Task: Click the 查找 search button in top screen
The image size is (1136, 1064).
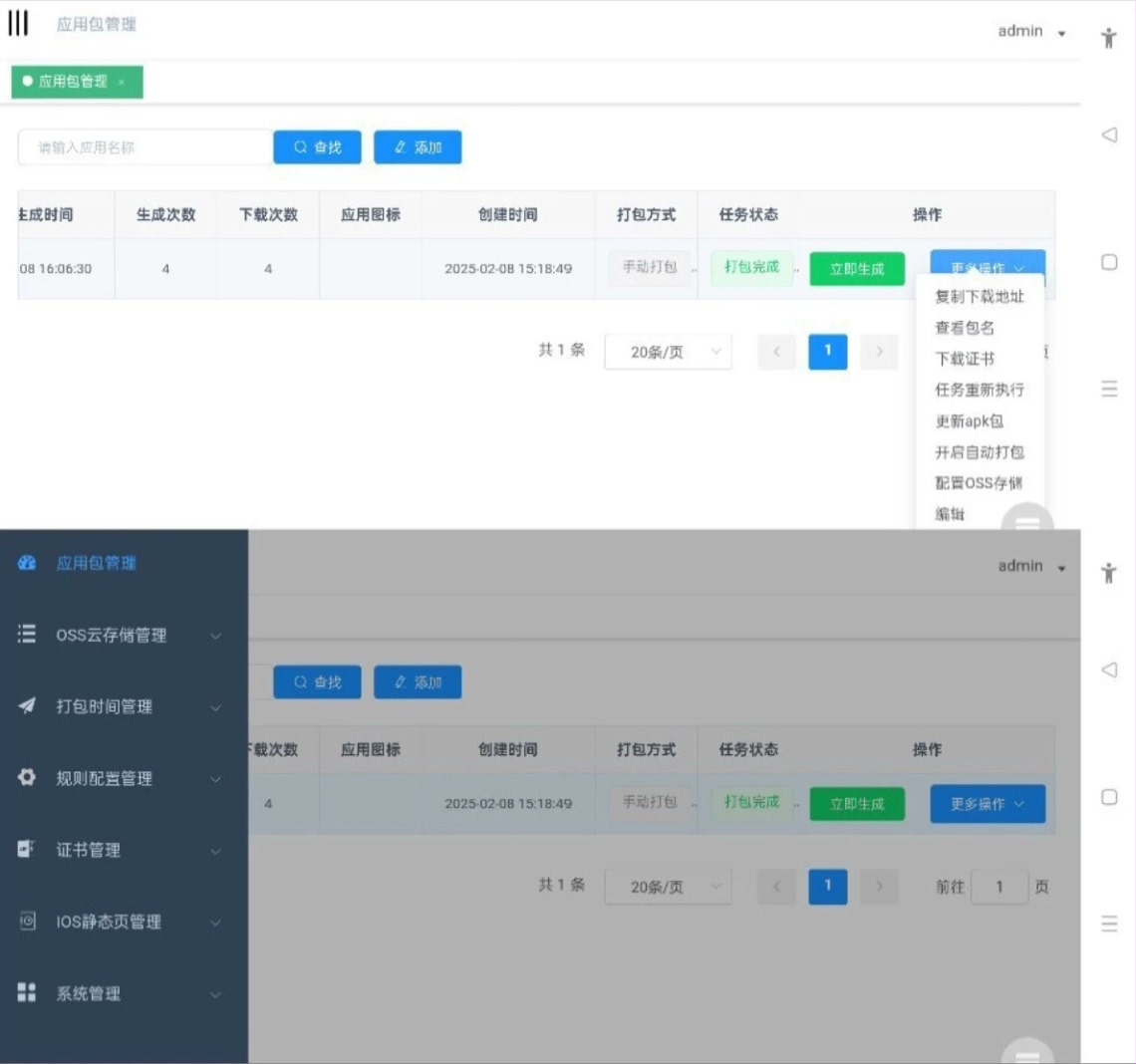Action: (x=317, y=147)
